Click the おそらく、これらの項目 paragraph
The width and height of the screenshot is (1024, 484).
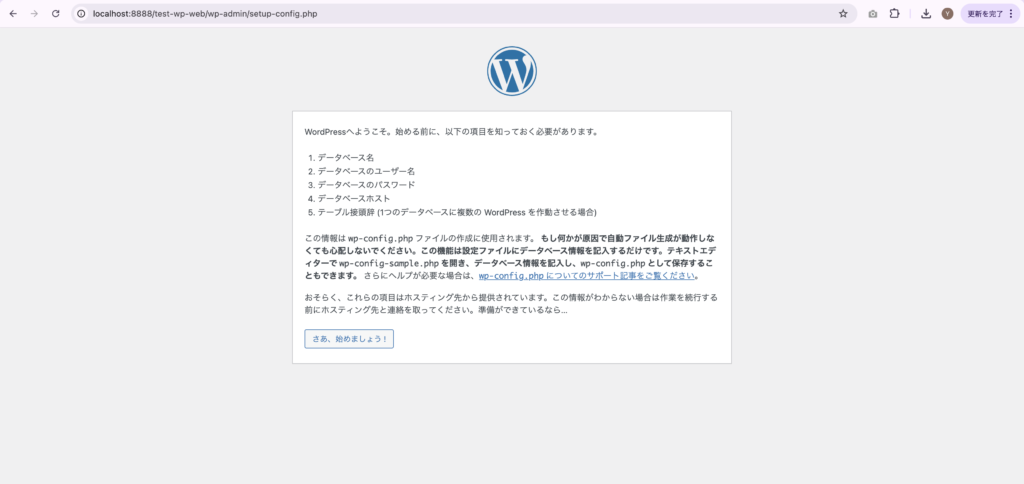point(511,304)
